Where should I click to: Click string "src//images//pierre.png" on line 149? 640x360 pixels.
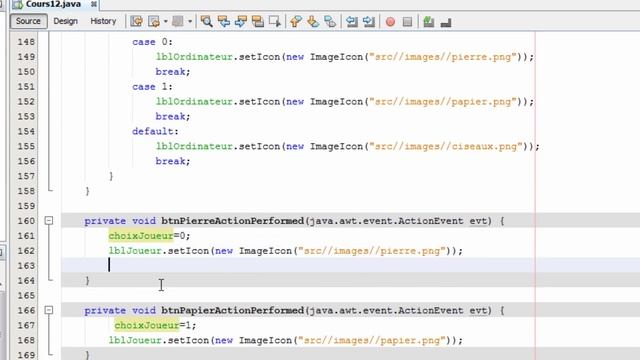tap(443, 57)
